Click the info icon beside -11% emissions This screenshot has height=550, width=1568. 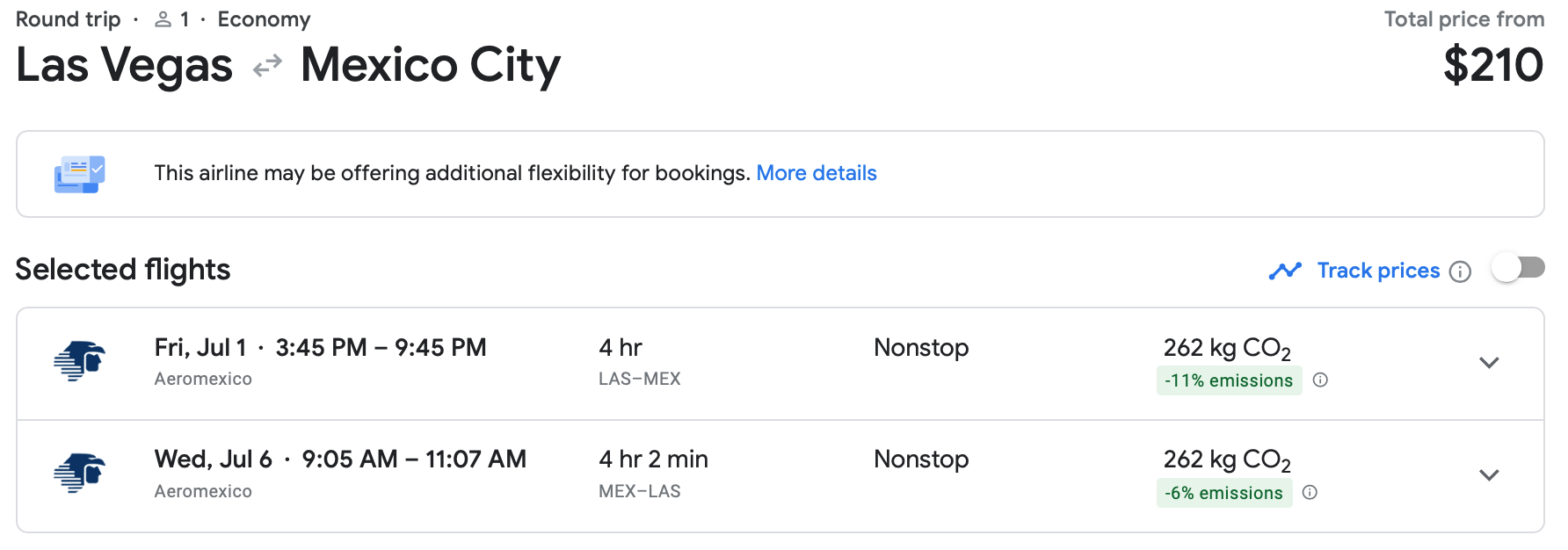[x=1320, y=380]
